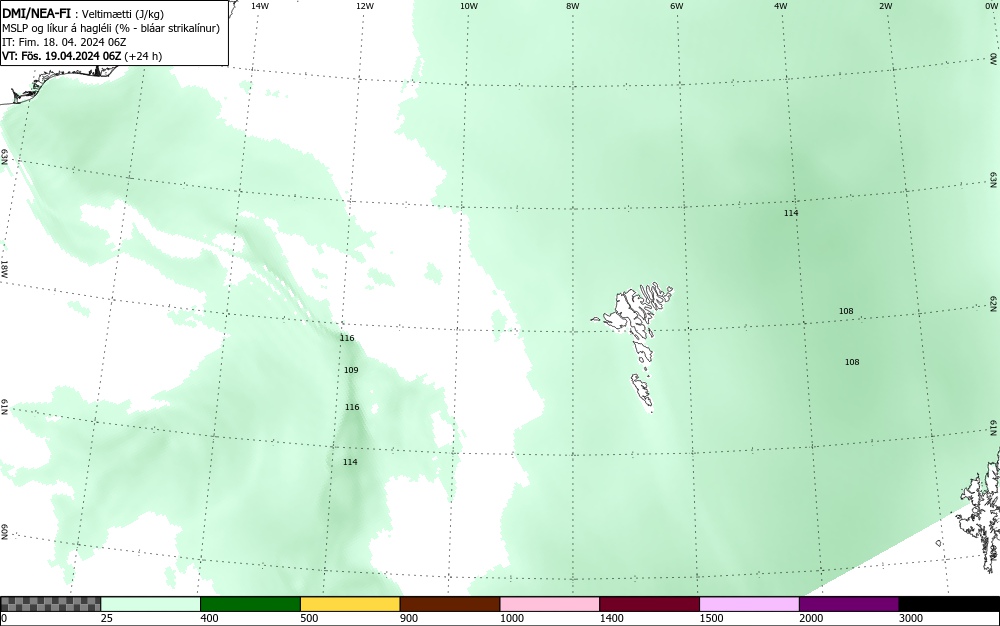Click the value 114 below the 61N line
The width and height of the screenshot is (1000, 626).
pos(350,462)
